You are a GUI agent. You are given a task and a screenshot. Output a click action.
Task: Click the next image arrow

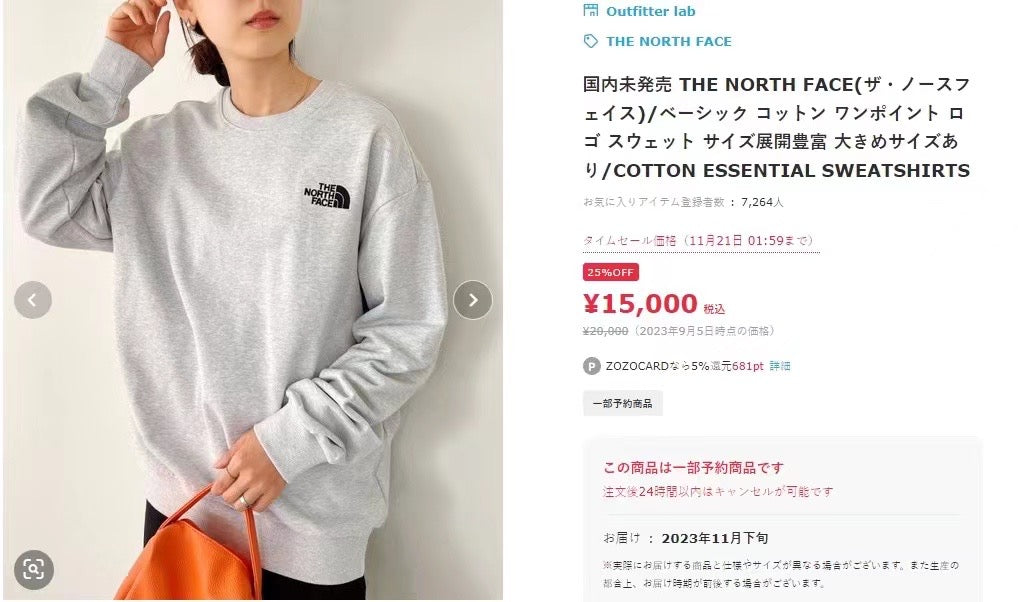473,299
